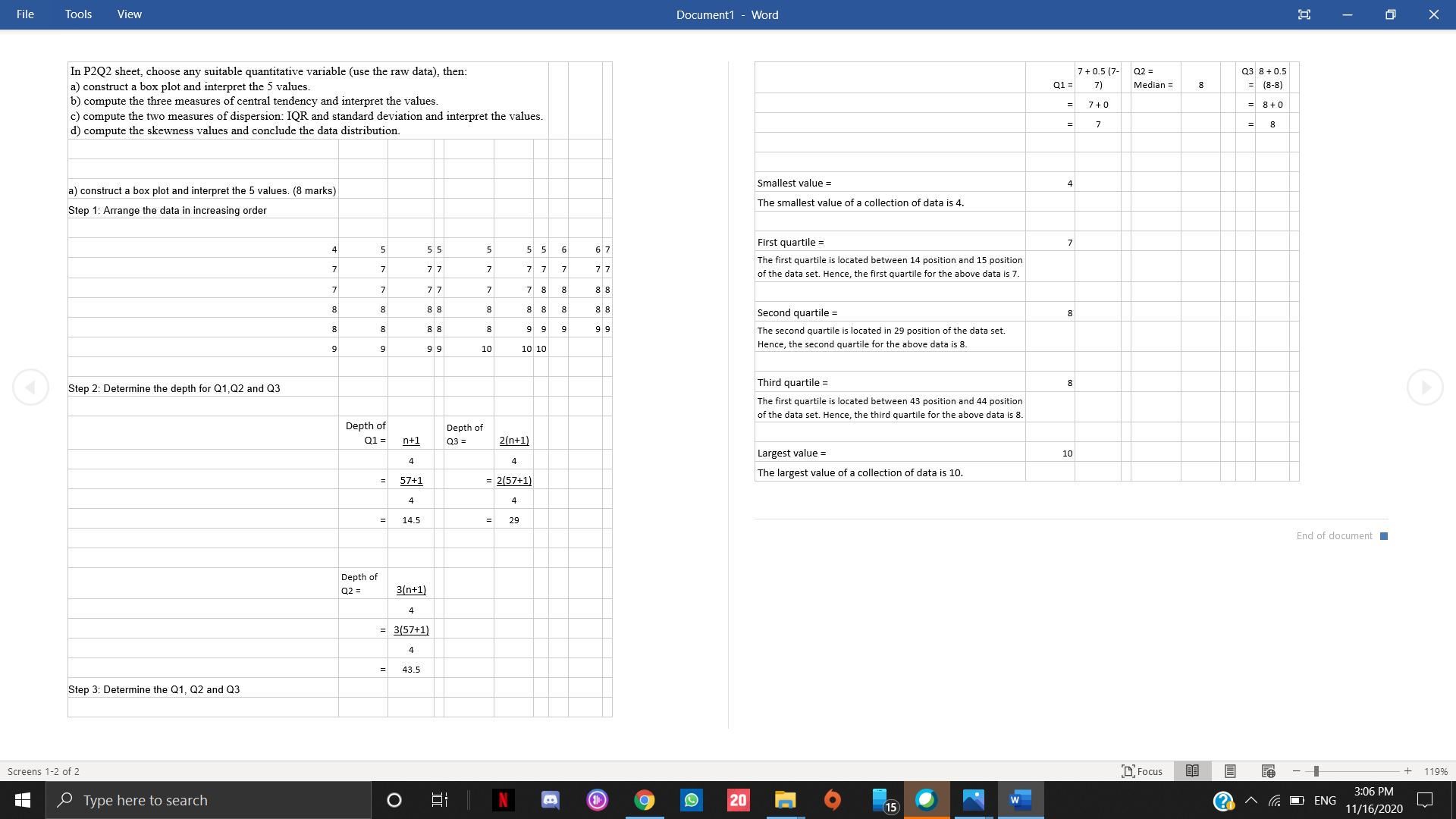Switch to Read Mode view
Screen dimensions: 1456x819
point(1192,771)
